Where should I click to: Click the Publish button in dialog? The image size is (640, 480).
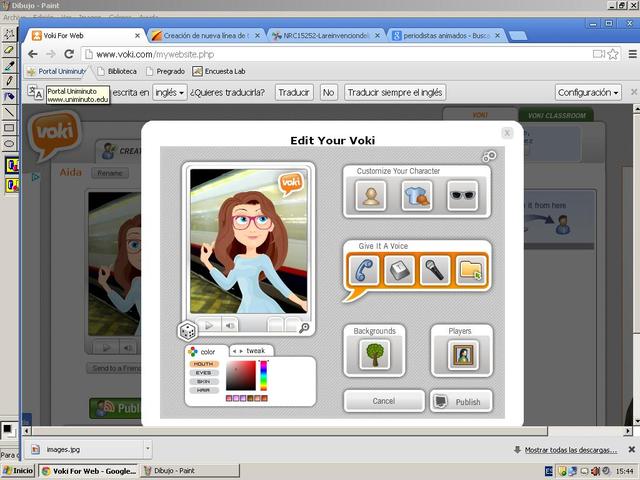coord(461,402)
